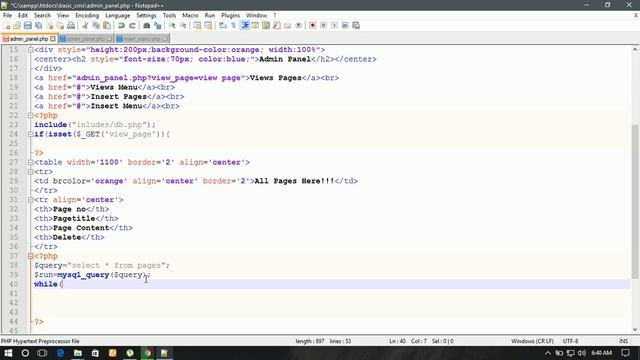The width and height of the screenshot is (640, 360).
Task: Run macro multiple times toolbar icon
Action: click(345, 26)
